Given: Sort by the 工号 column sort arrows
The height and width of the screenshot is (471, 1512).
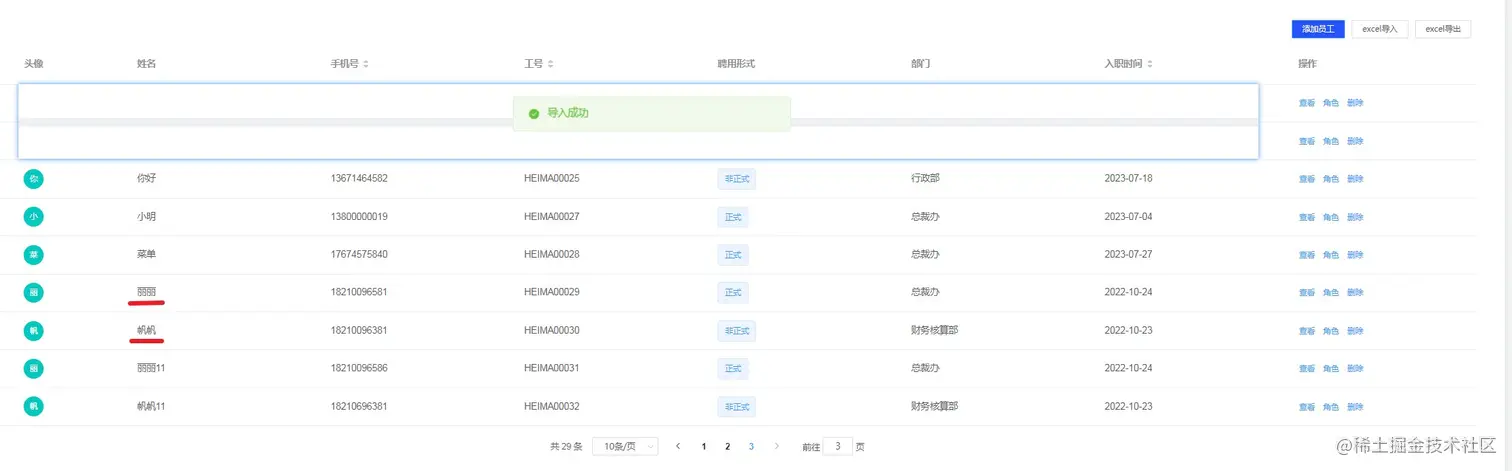Looking at the screenshot, I should (x=551, y=64).
